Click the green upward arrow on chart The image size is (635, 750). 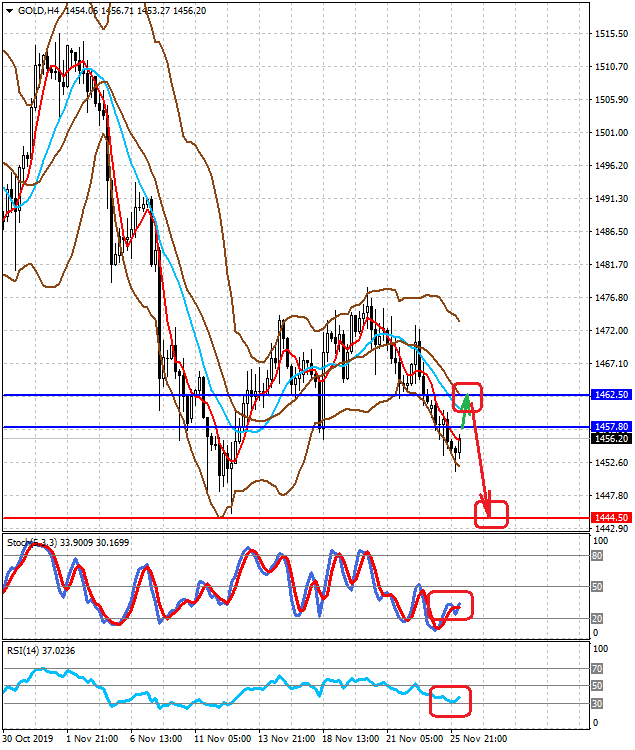tap(466, 404)
